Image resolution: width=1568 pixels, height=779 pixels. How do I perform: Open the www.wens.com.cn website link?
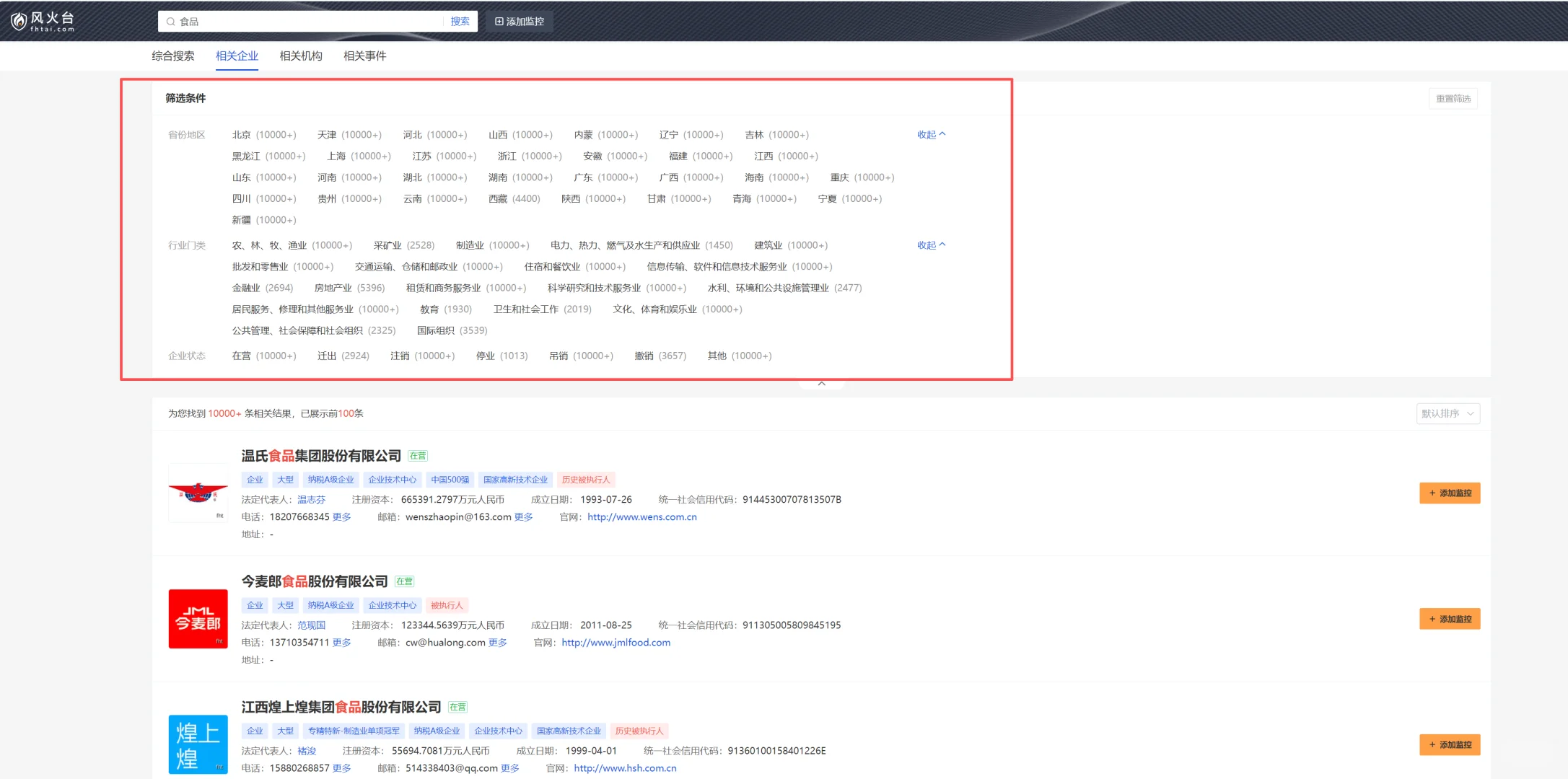(x=641, y=517)
